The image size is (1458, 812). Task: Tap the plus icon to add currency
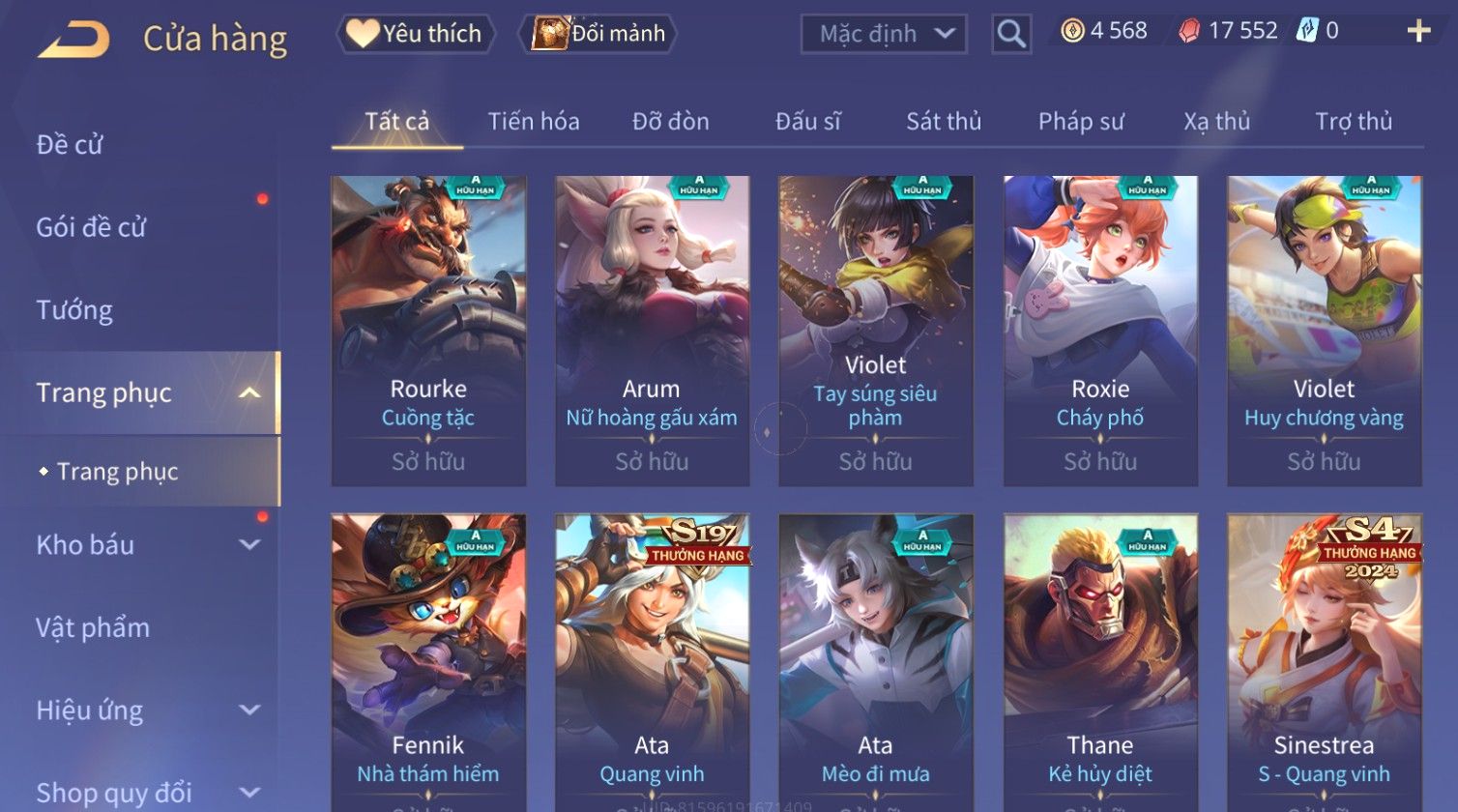pyautogui.click(x=1418, y=32)
